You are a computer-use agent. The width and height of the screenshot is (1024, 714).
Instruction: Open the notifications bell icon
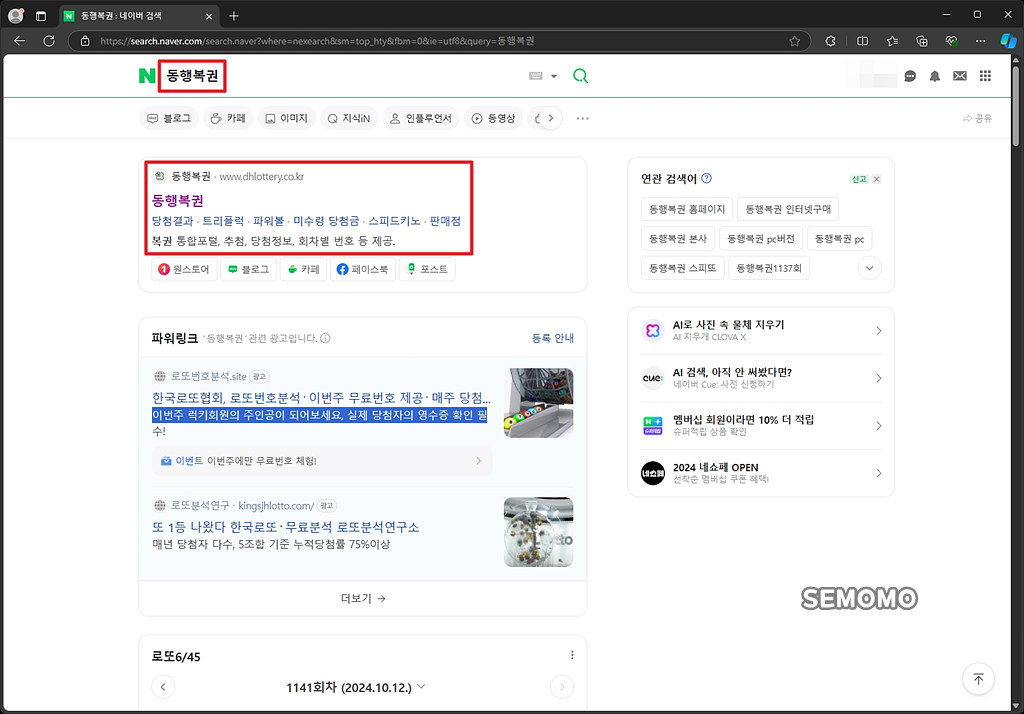[935, 76]
